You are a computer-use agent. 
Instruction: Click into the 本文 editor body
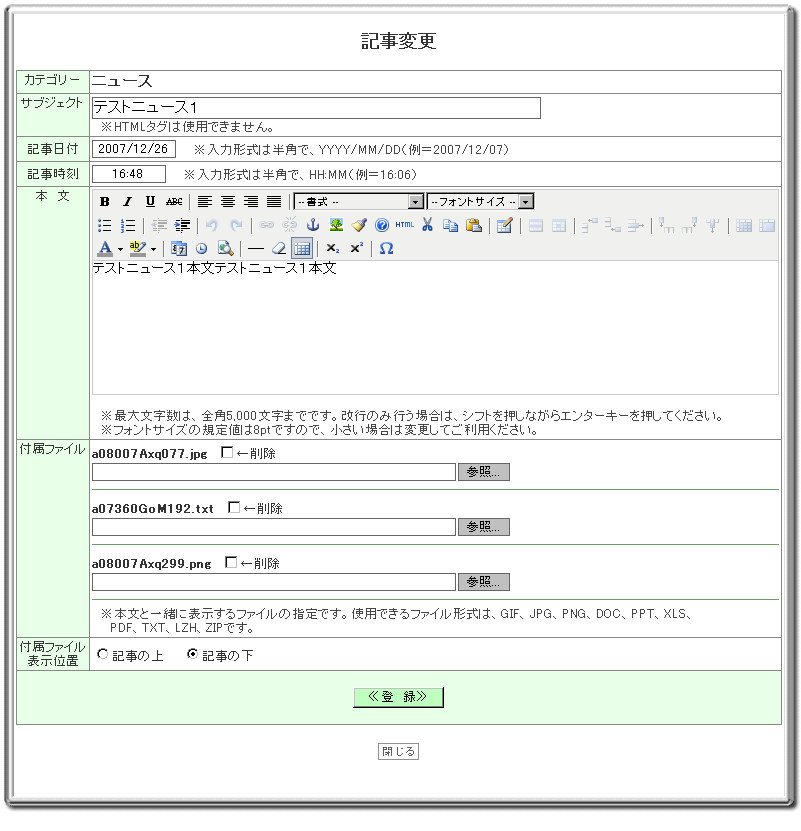click(435, 328)
